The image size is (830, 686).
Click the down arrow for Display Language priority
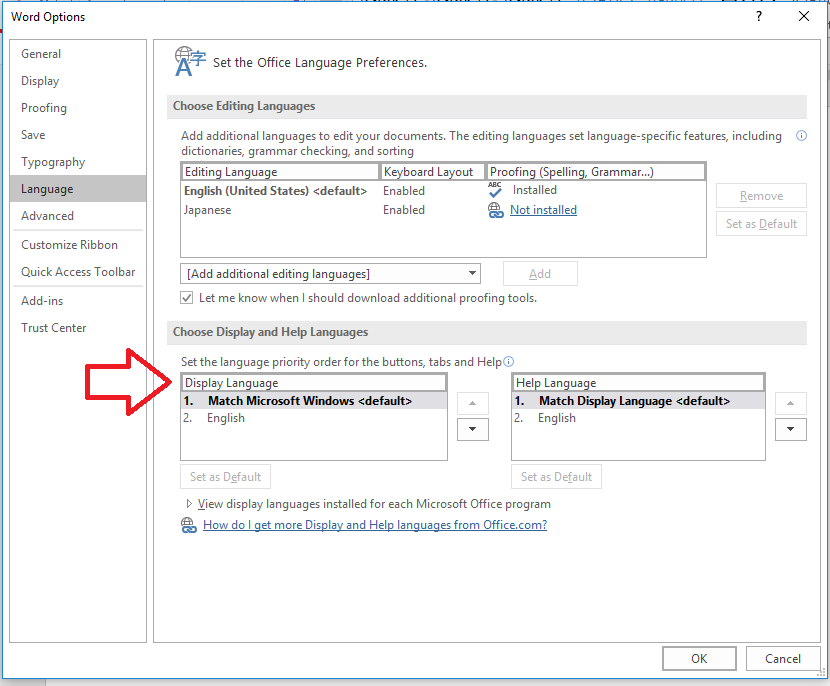tap(472, 429)
